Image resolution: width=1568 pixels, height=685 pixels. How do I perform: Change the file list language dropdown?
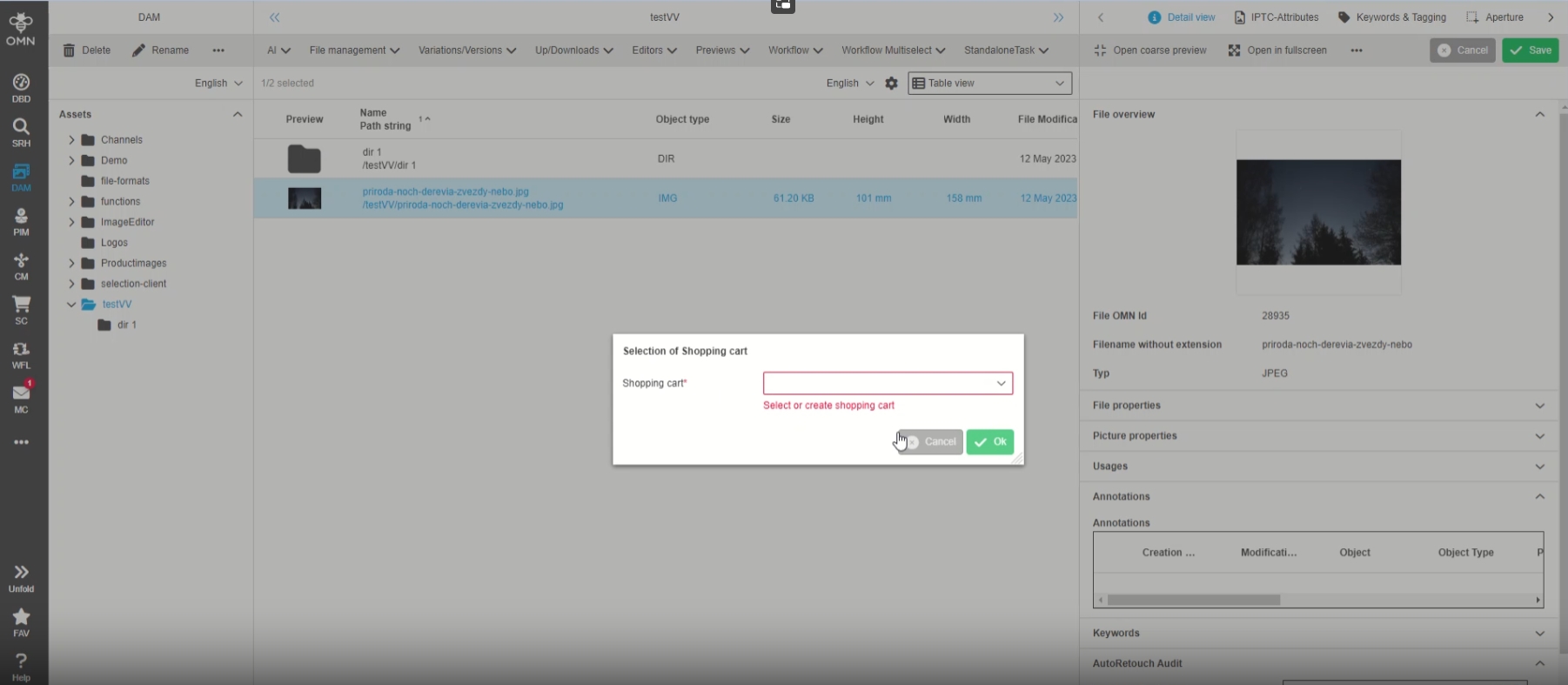tap(850, 84)
